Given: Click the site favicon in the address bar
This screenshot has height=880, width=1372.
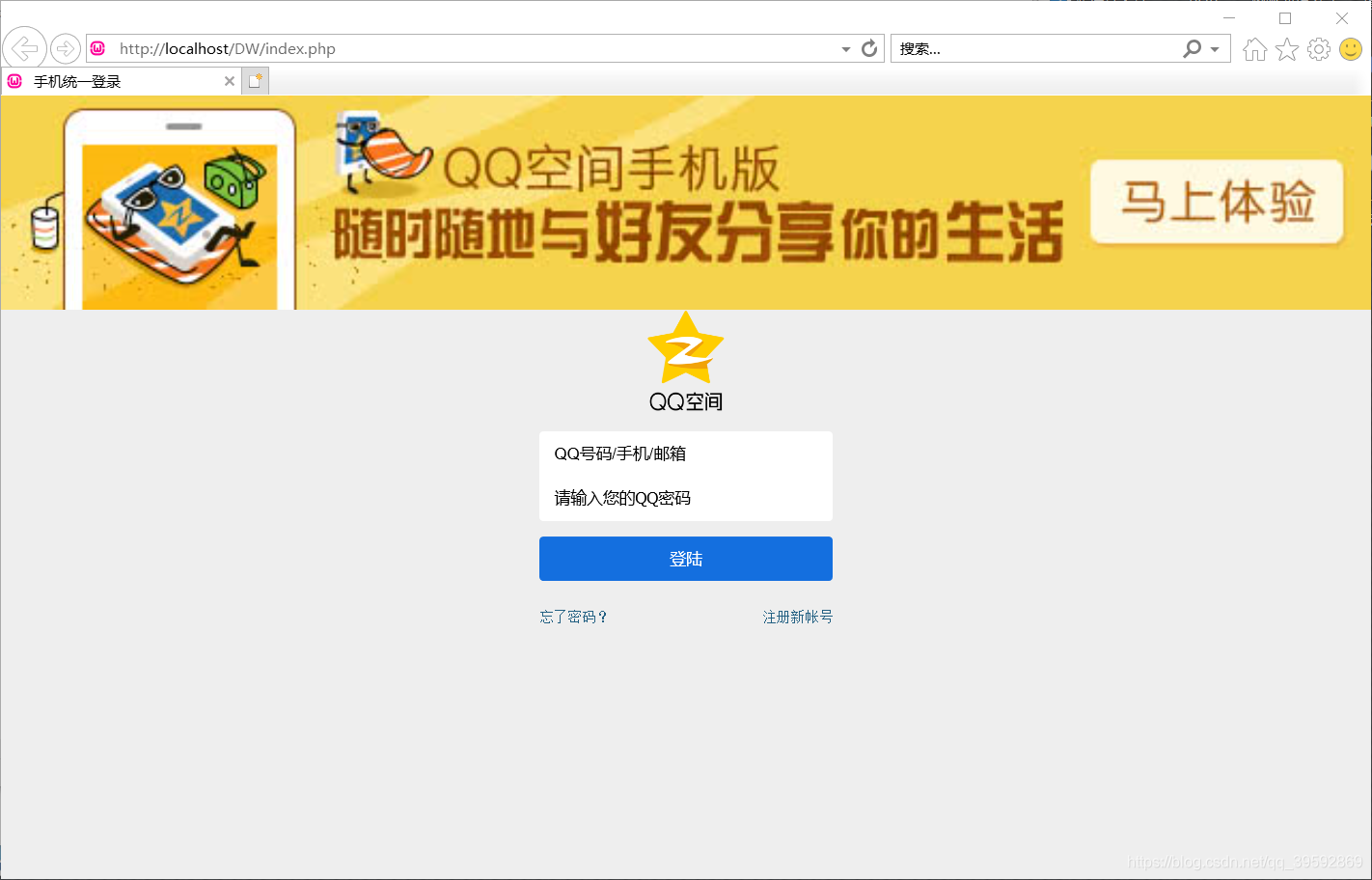Looking at the screenshot, I should click(98, 48).
